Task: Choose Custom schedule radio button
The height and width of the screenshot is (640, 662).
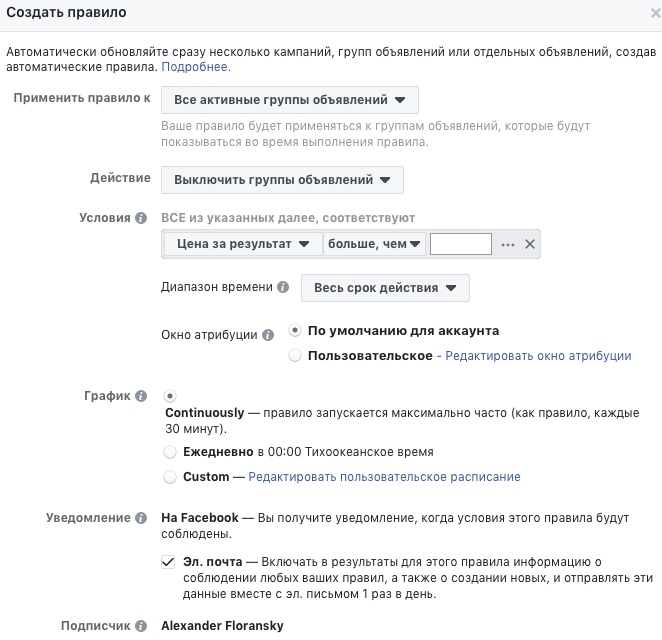Action: pyautogui.click(x=170, y=477)
